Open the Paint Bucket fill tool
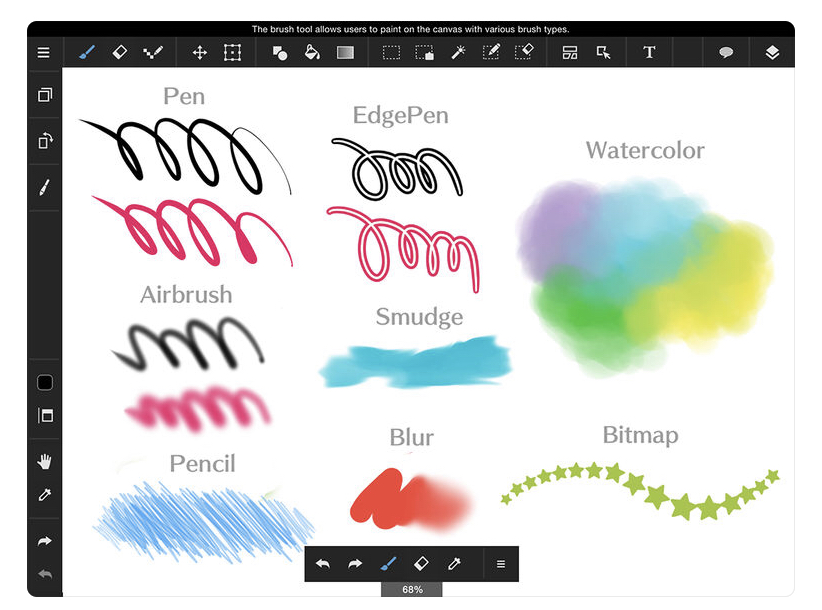The image size is (822, 610). [x=312, y=52]
